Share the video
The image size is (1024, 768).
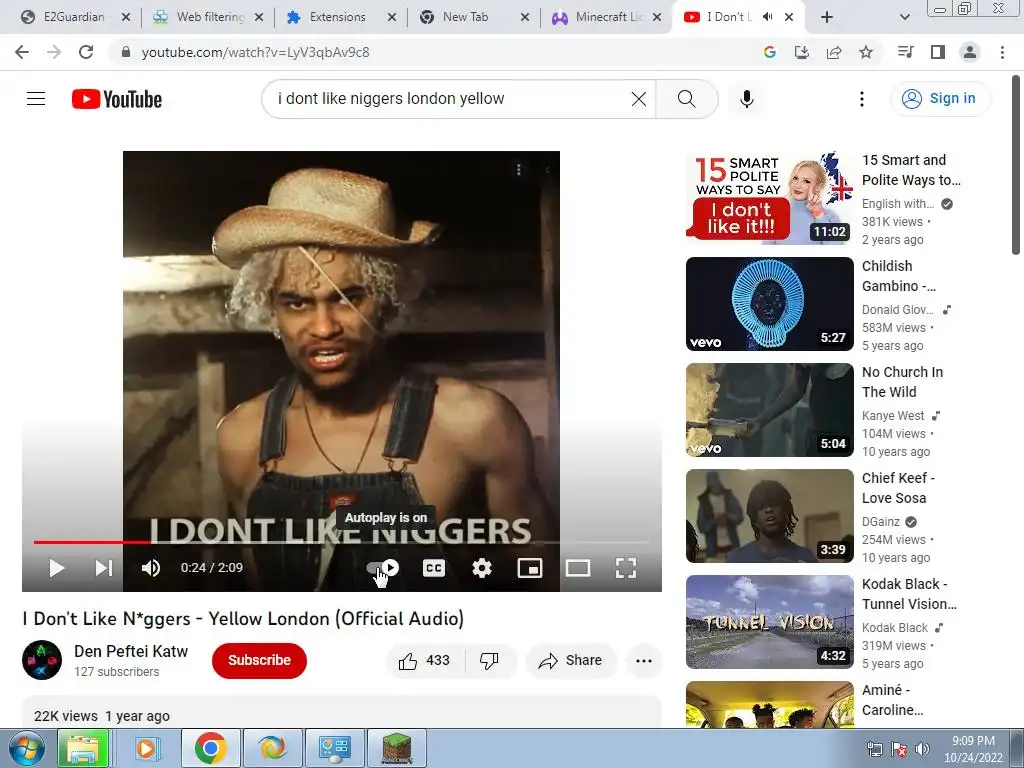569,661
